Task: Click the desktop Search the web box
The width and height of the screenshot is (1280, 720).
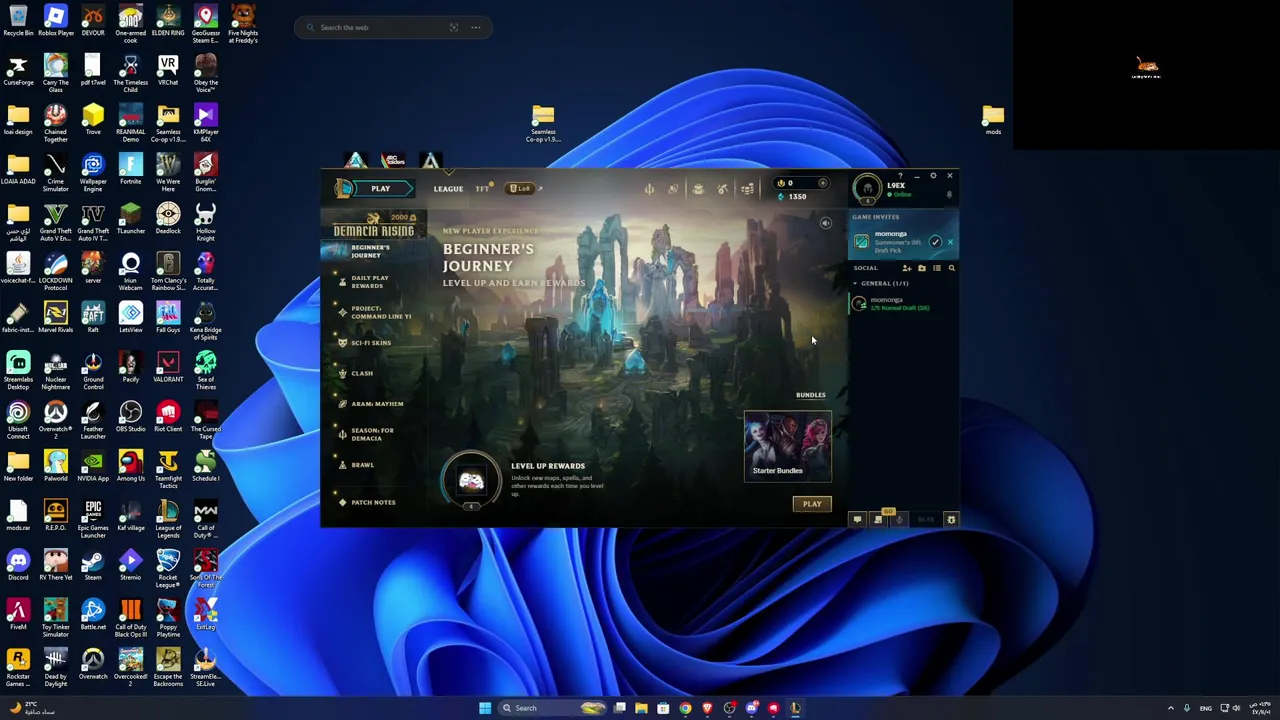Action: [393, 27]
